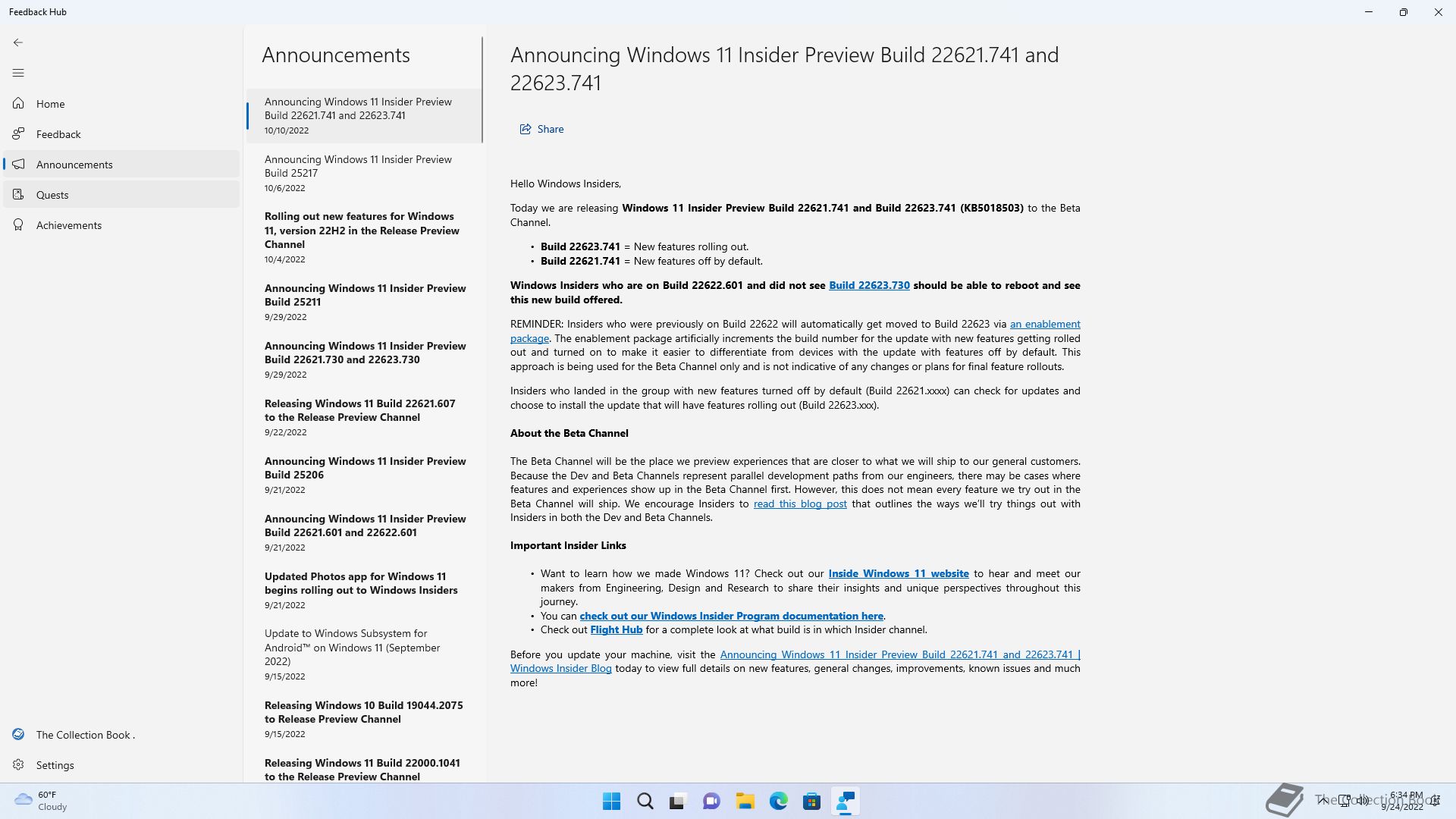
Task: Open the Build 22623.730 link
Action: coord(869,285)
